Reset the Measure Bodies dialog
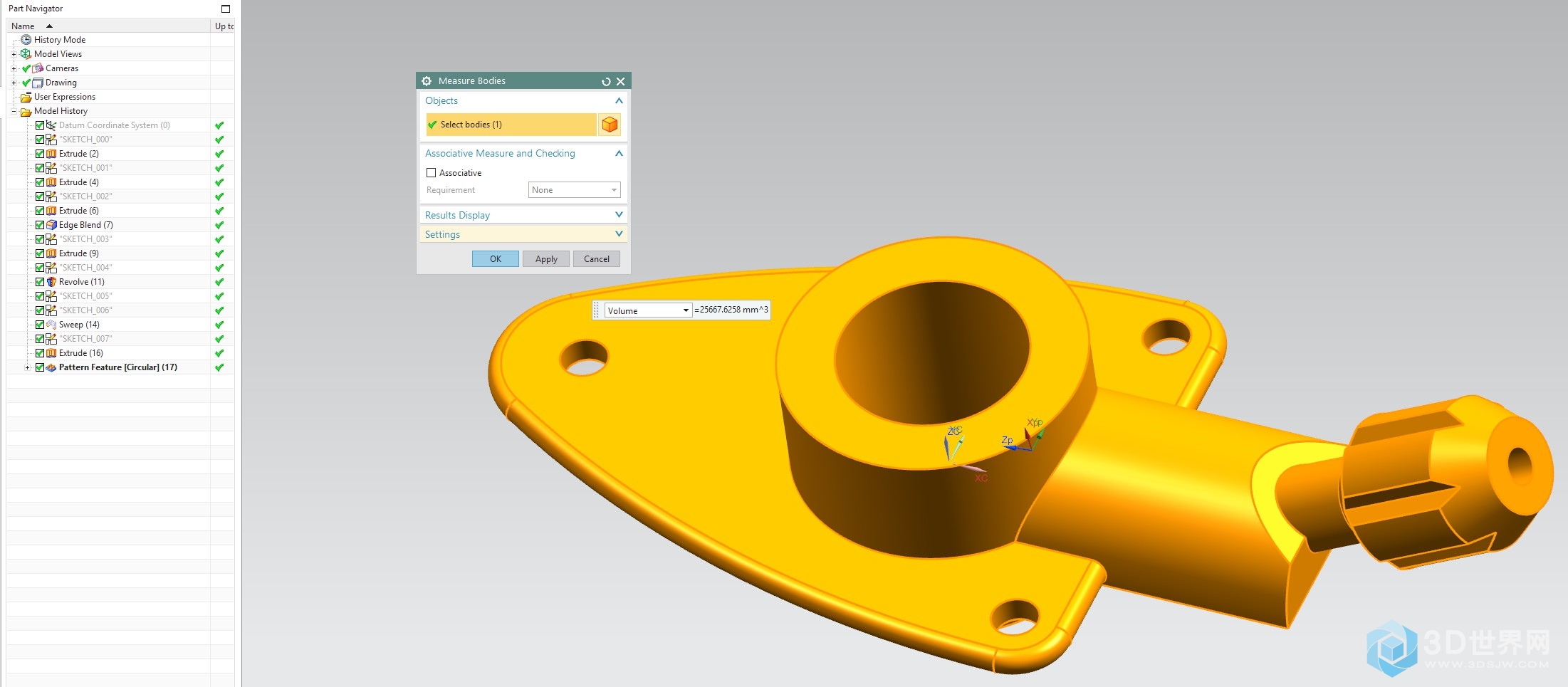Viewport: 1568px width, 687px height. 606,81
